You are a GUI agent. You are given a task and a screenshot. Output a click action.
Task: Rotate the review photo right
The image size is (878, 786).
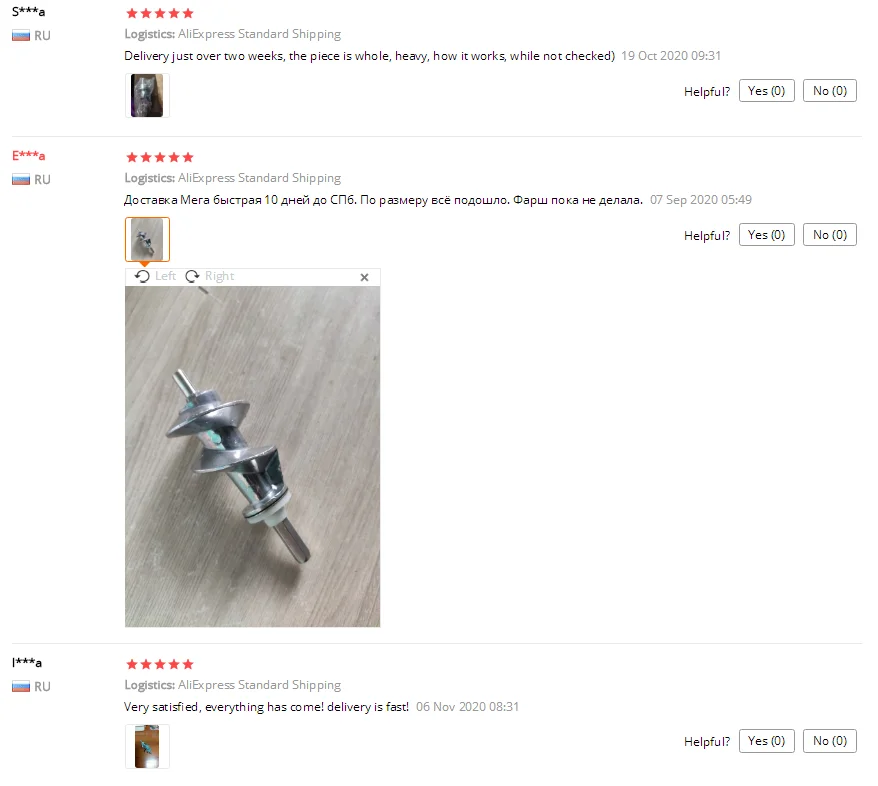point(209,277)
